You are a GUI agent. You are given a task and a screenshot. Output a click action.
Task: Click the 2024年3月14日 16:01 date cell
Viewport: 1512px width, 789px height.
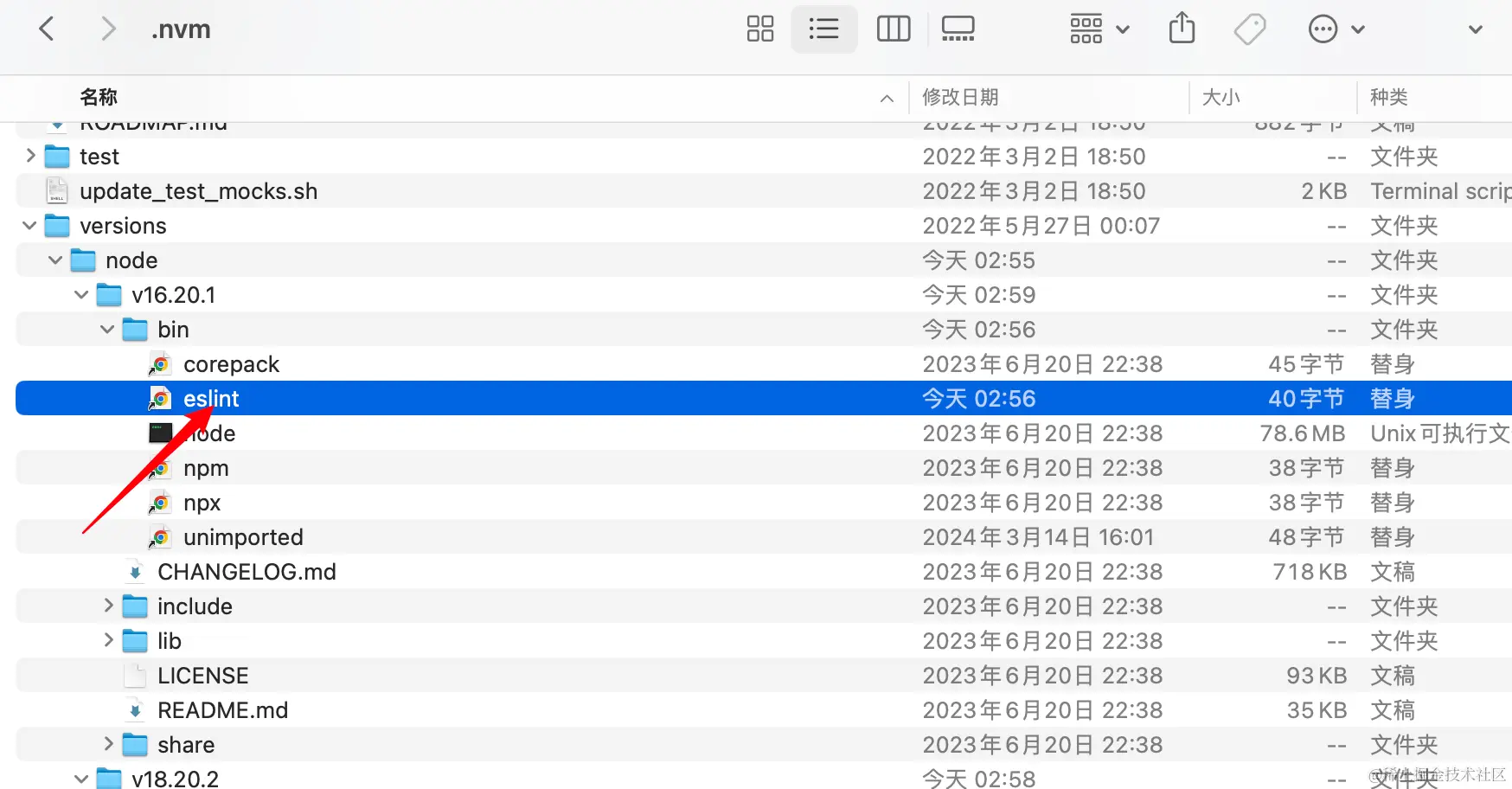click(x=1038, y=537)
